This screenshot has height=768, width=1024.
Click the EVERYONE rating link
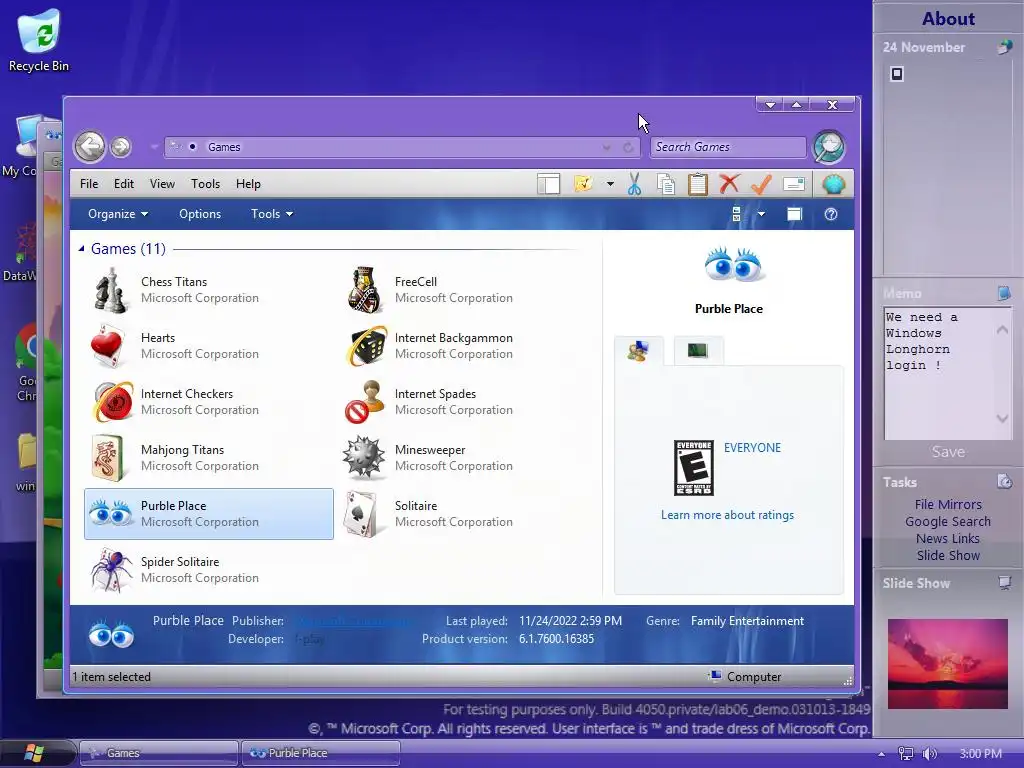pos(752,447)
